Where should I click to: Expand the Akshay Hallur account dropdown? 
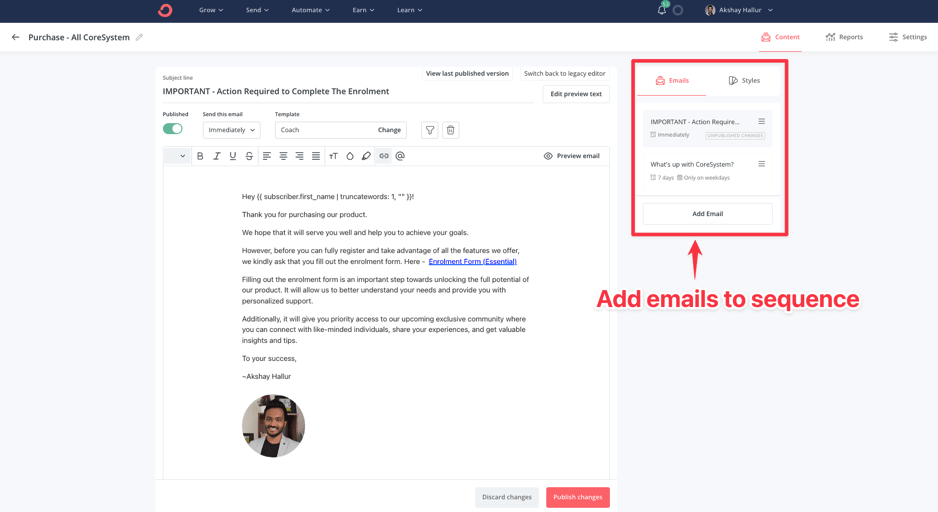(x=770, y=10)
